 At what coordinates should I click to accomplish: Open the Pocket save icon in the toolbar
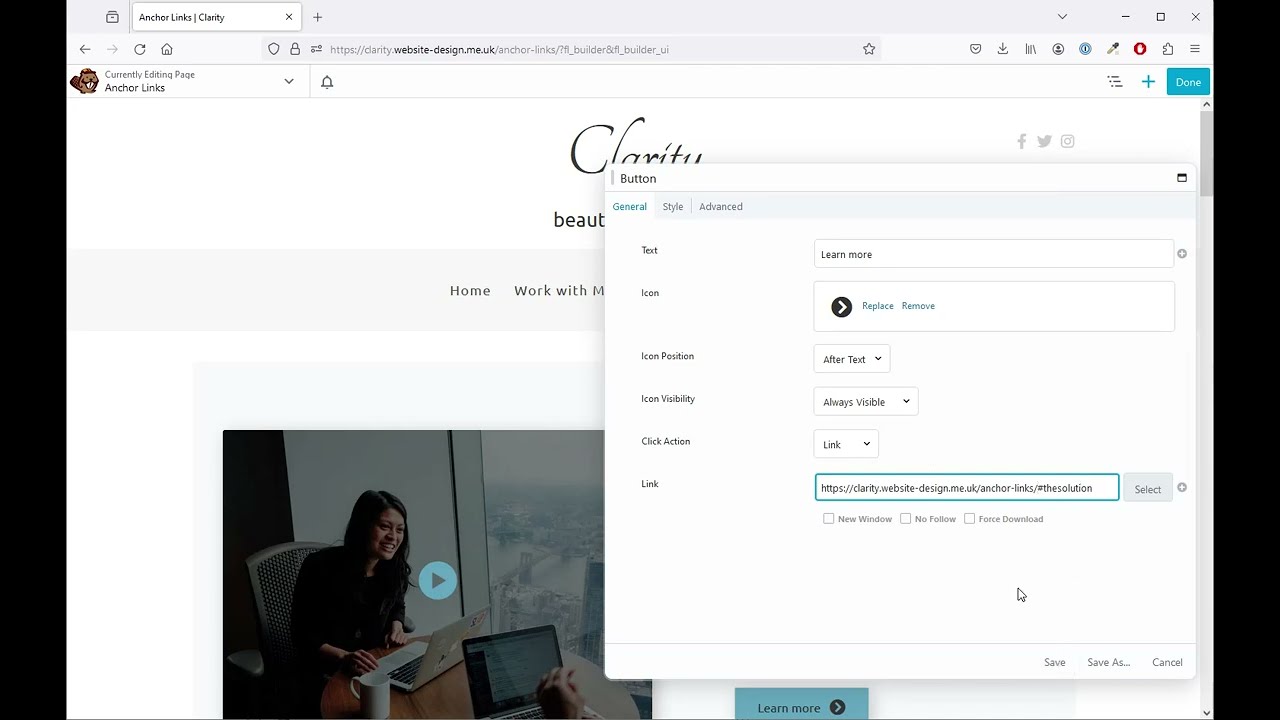click(975, 49)
